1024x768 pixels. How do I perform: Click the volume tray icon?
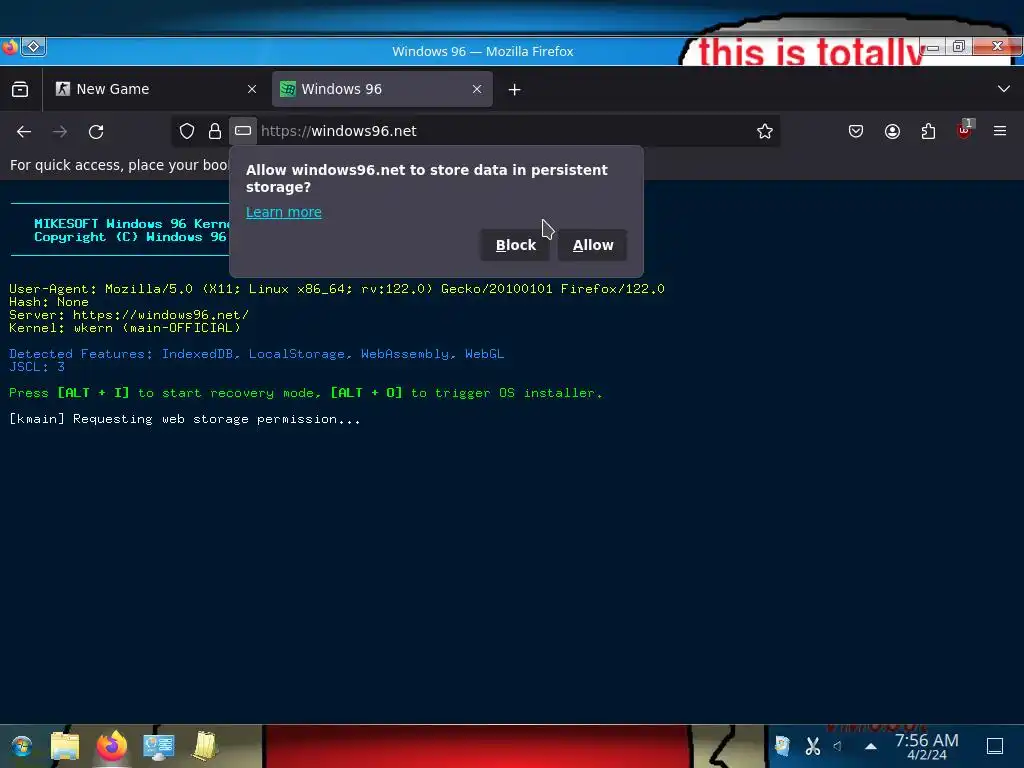838,746
